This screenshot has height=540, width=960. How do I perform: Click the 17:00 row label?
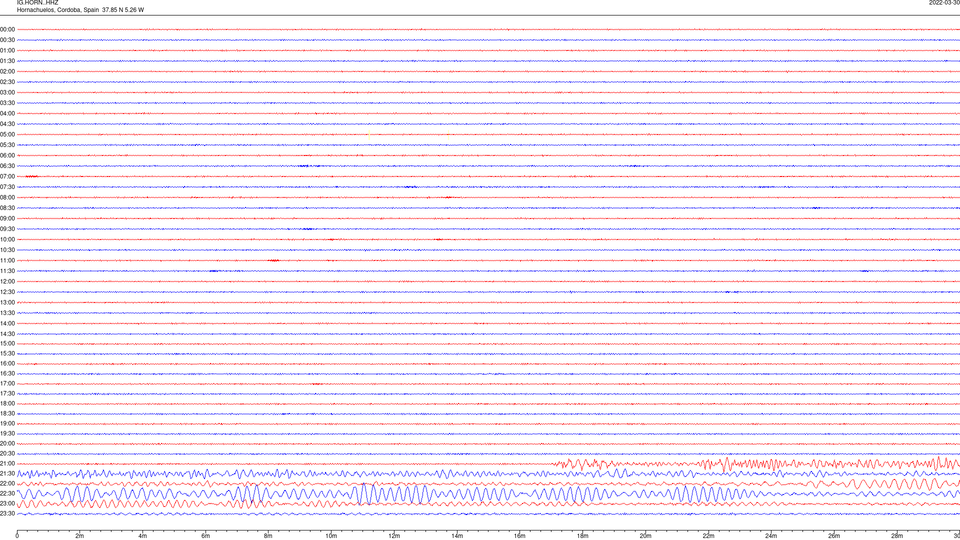pyautogui.click(x=7, y=384)
